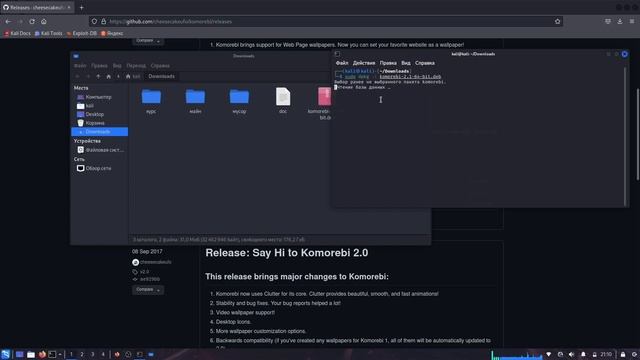The height and width of the screenshot is (360, 640).
Task: Open the Переход menu in the file manager
Action: [x=136, y=66]
